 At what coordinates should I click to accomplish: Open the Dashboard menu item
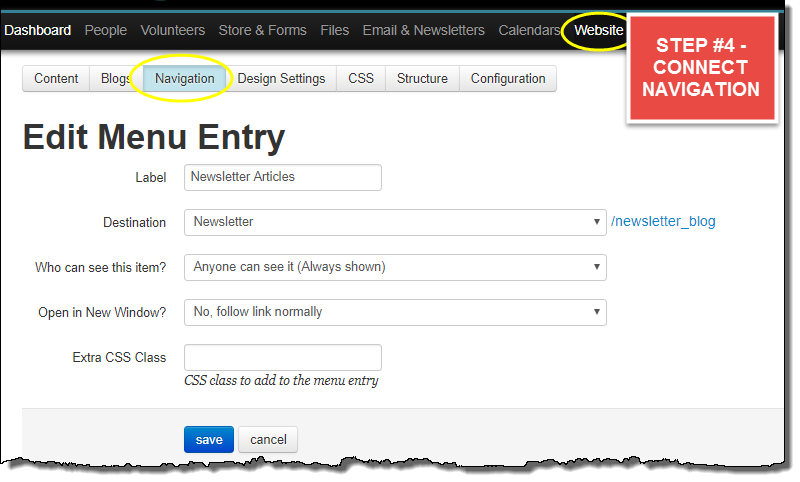[37, 30]
